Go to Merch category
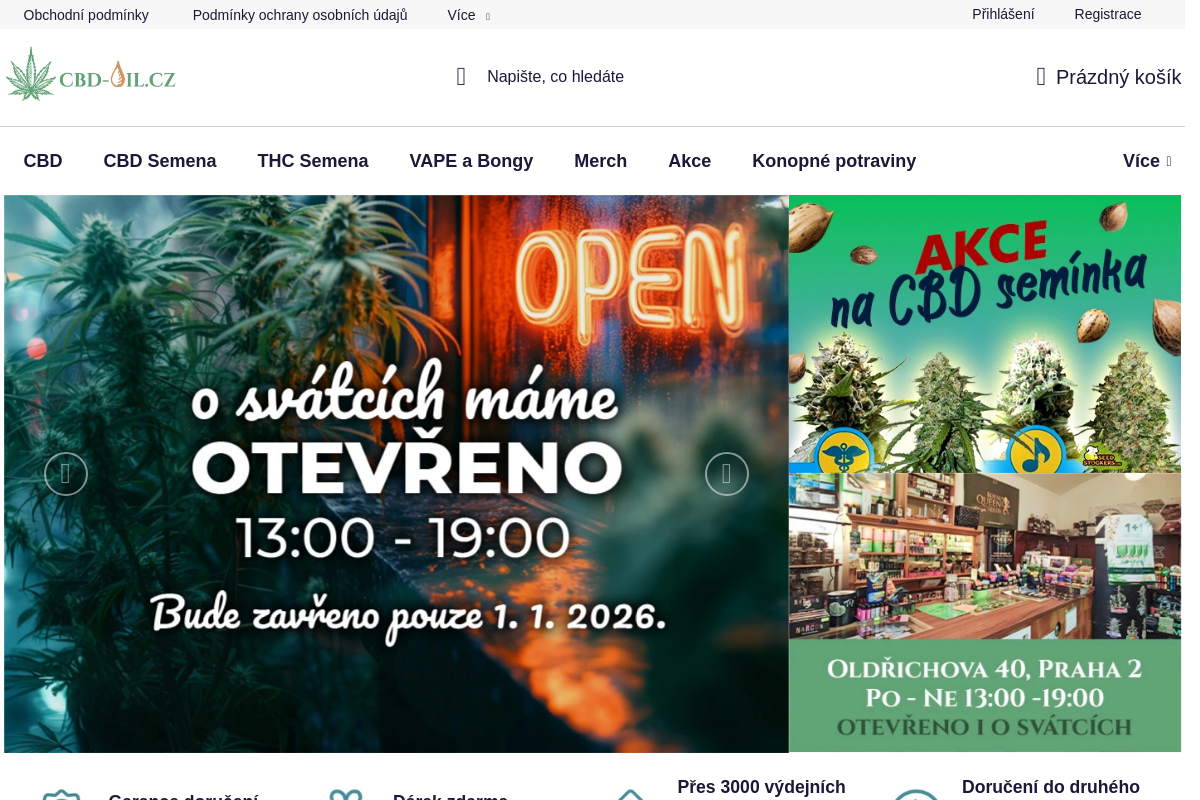Viewport: 1200px width, 800px height. coord(600,161)
